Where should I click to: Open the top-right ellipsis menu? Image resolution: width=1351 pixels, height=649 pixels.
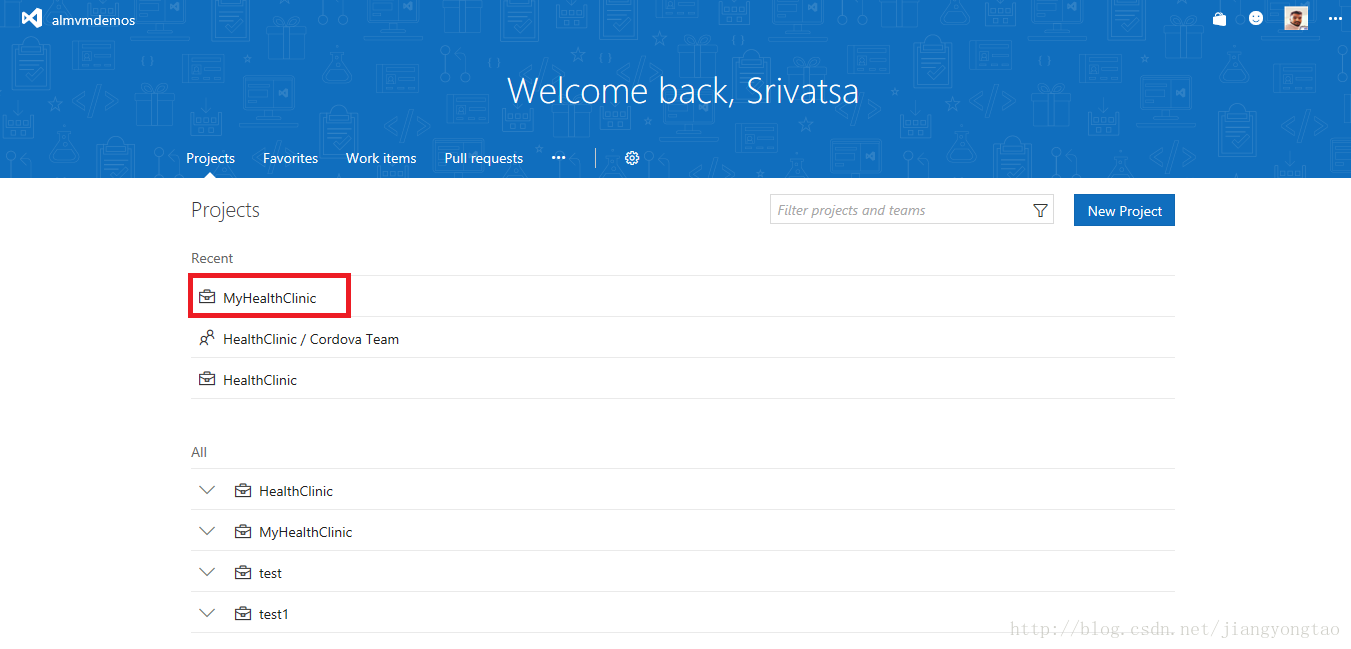pos(1335,19)
